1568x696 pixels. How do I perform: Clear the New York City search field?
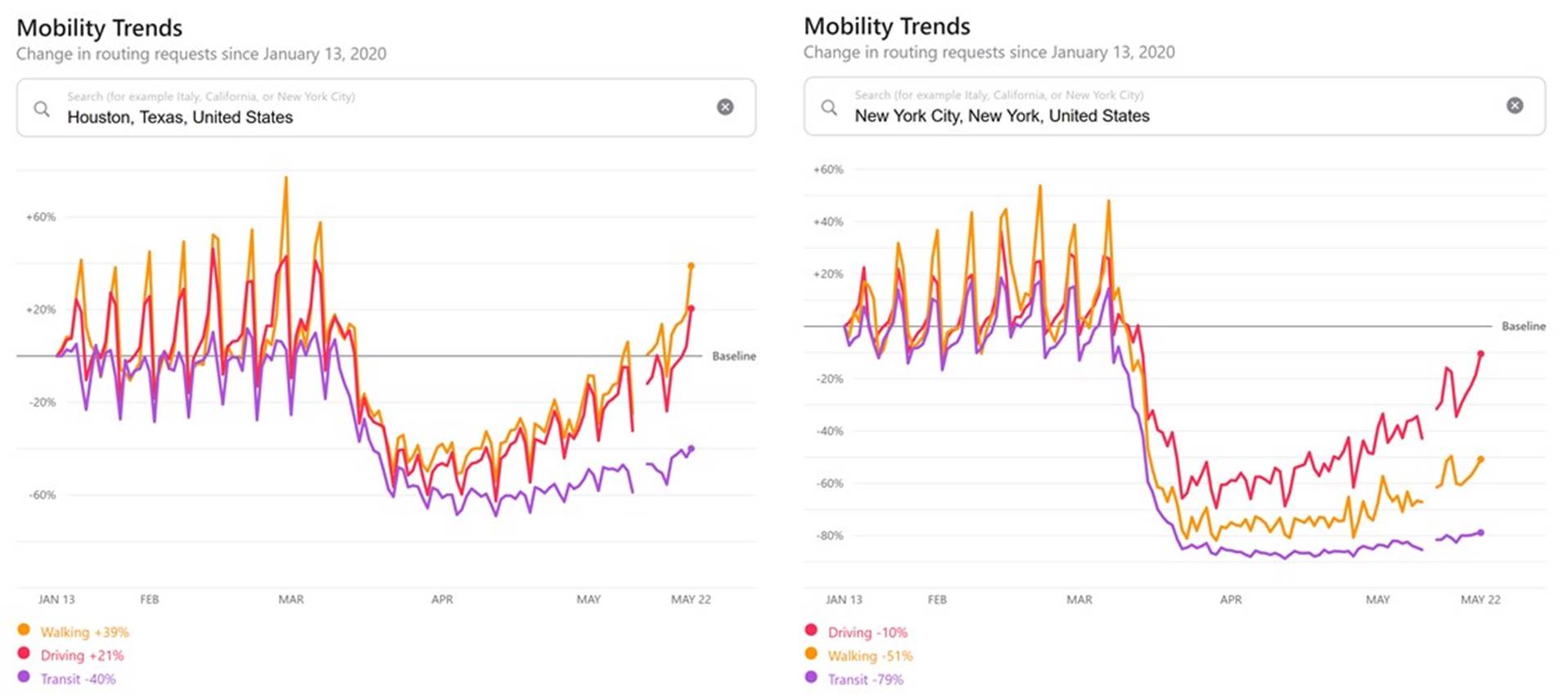point(1515,106)
